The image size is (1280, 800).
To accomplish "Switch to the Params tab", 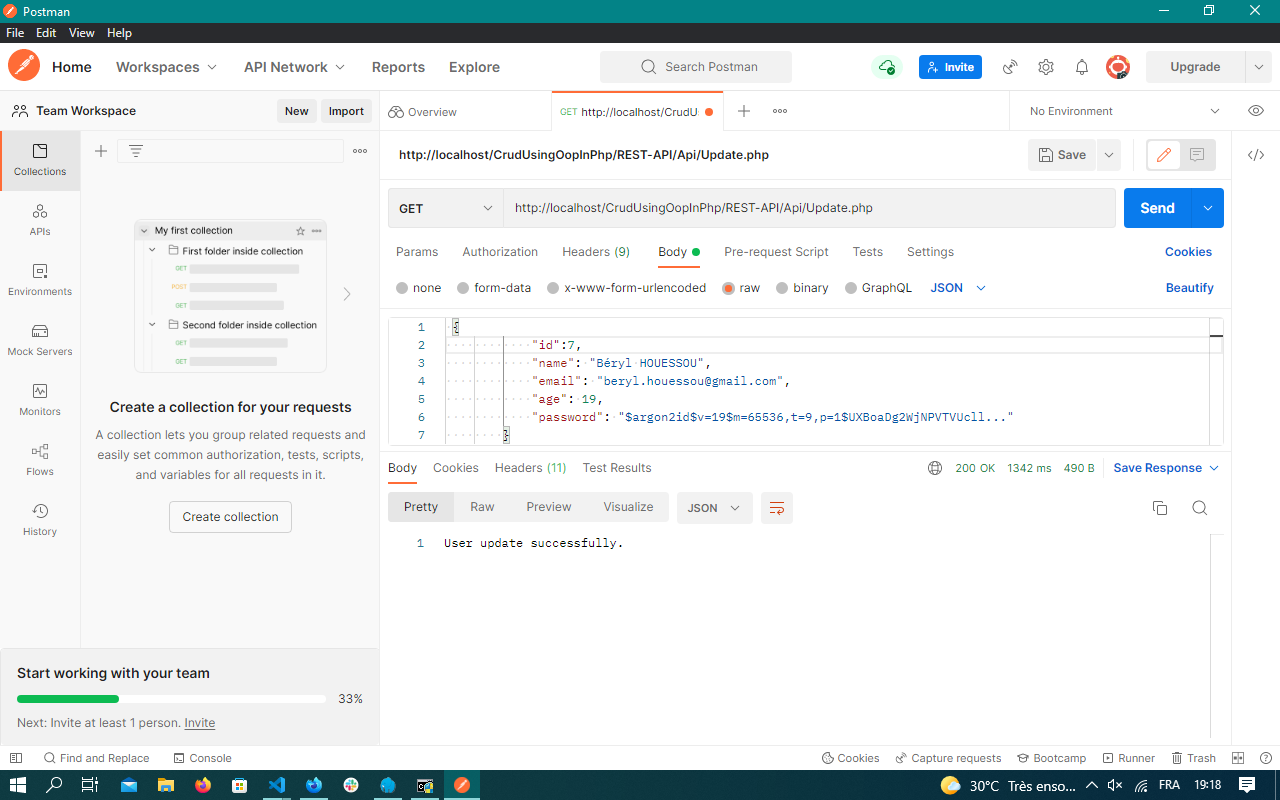I will tap(417, 252).
